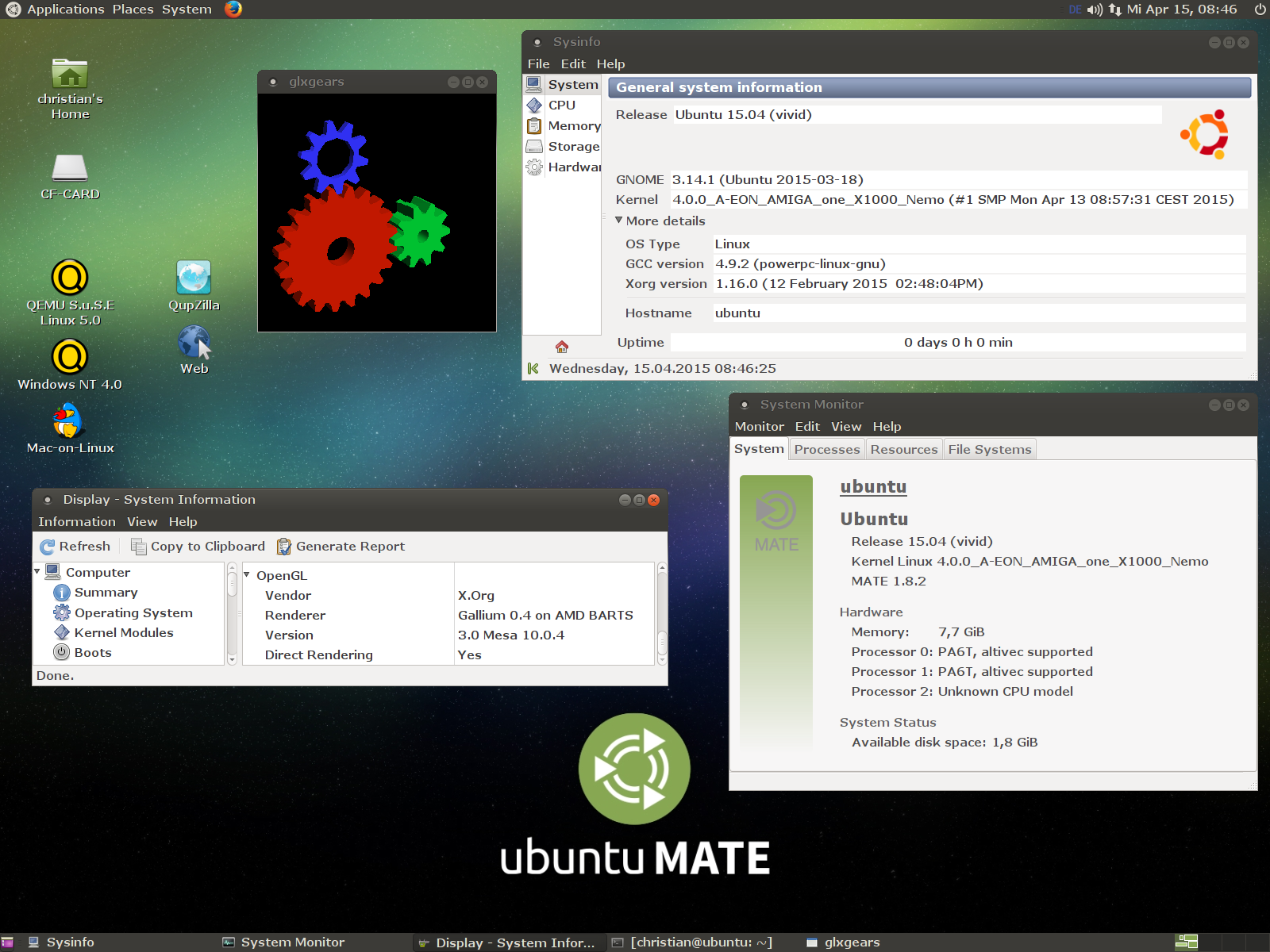Open the Firefox launcher in top panel
The width and height of the screenshot is (1270, 952).
(x=233, y=10)
